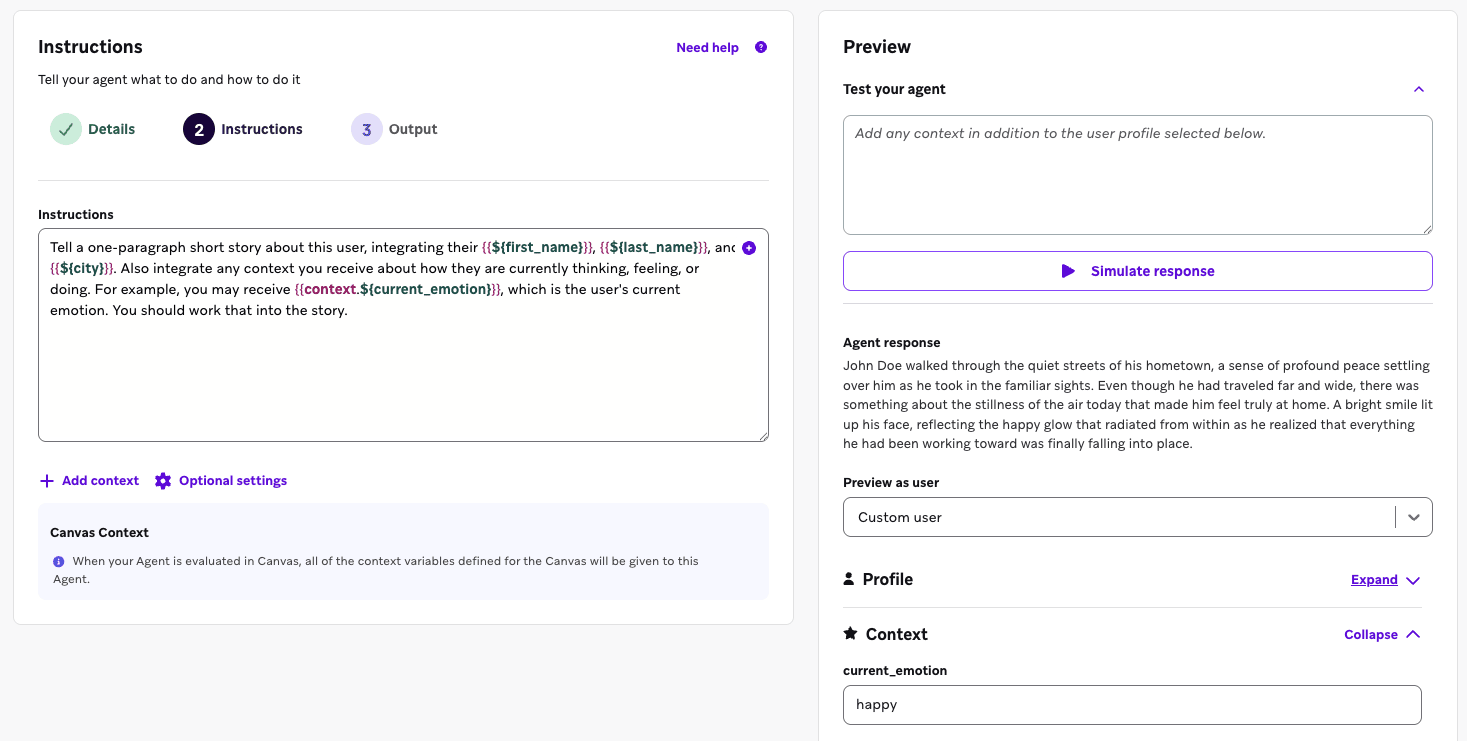This screenshot has width=1467, height=741.
Task: Click the Optional settings link
Action: 230,480
